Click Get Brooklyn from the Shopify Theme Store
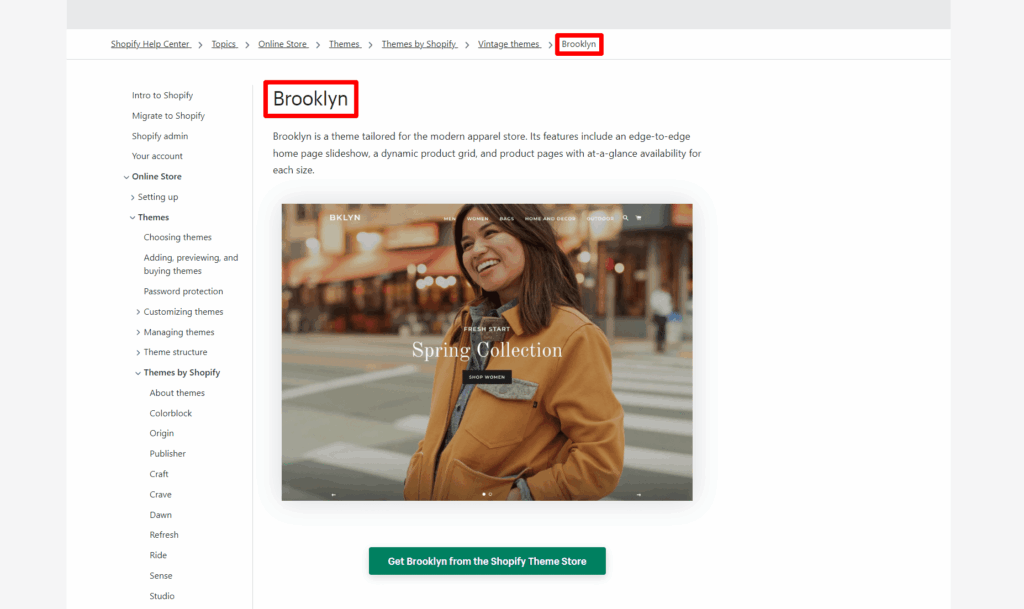Image resolution: width=1024 pixels, height=609 pixels. point(487,561)
